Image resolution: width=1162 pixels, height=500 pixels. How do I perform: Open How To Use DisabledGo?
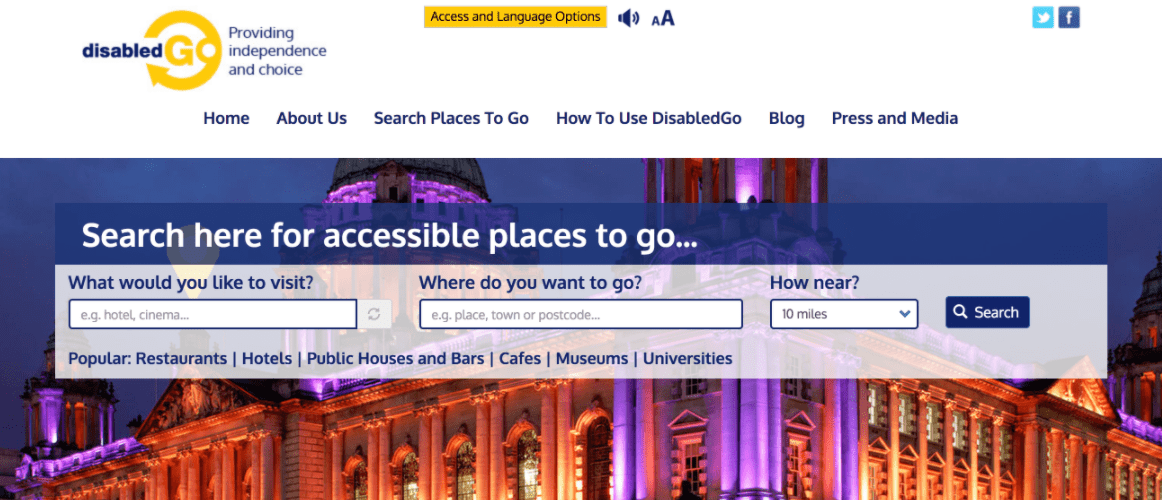[649, 119]
